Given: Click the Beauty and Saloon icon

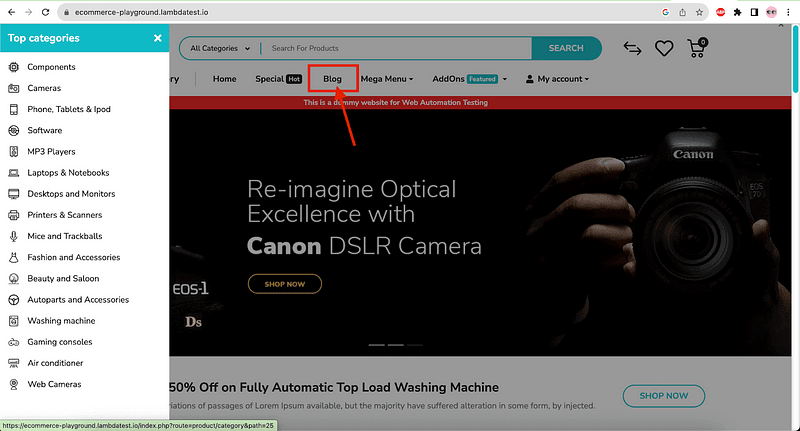Looking at the screenshot, I should tap(14, 278).
